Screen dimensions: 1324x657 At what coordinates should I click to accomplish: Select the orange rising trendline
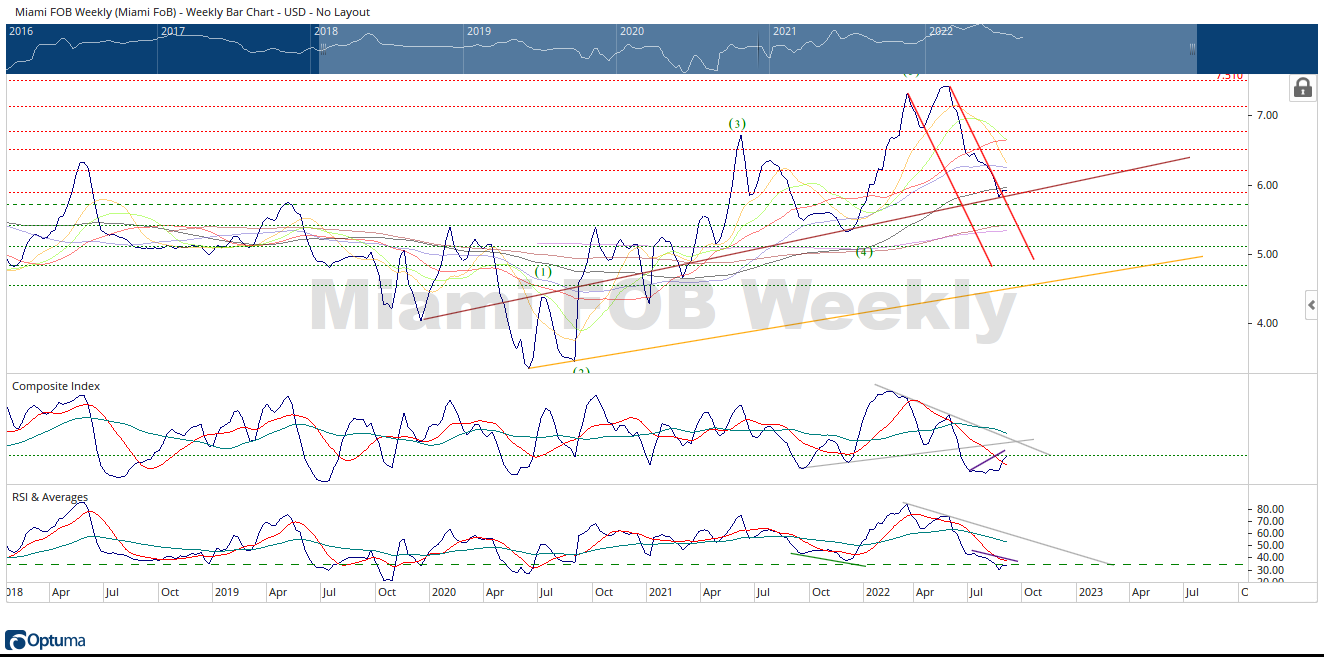(x=866, y=312)
